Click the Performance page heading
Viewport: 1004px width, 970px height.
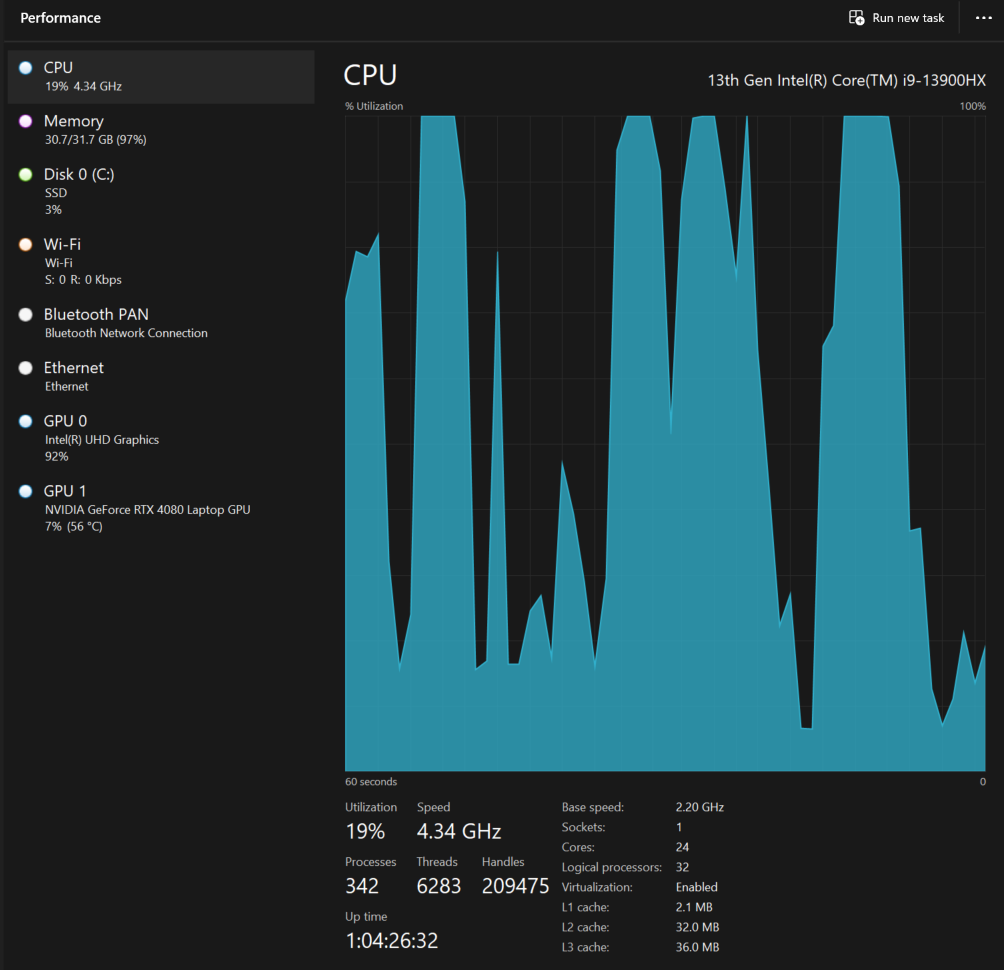pyautogui.click(x=61, y=18)
